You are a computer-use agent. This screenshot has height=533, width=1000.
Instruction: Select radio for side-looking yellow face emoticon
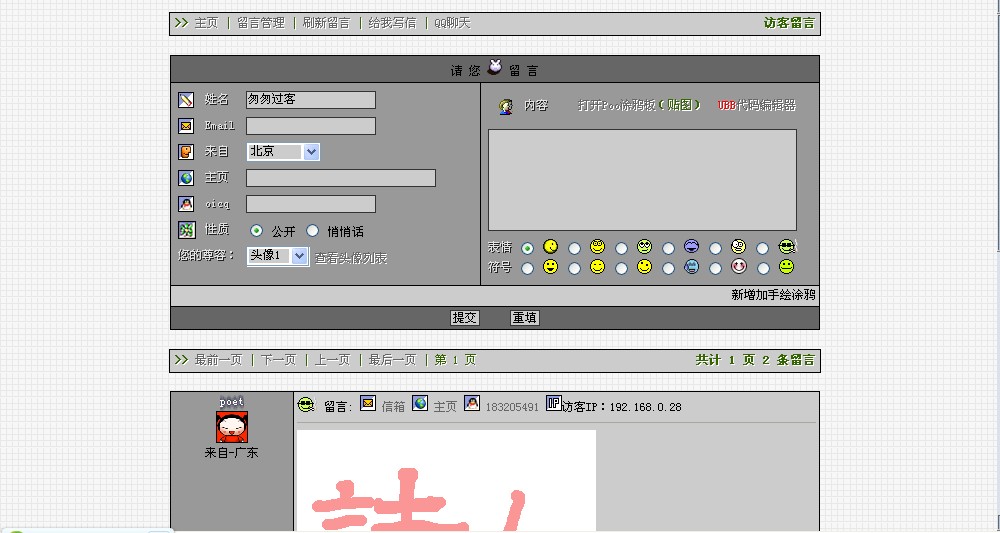[527, 248]
